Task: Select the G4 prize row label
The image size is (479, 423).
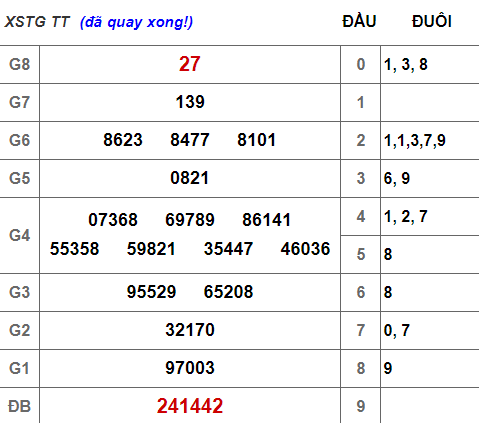Action: pyautogui.click(x=20, y=235)
